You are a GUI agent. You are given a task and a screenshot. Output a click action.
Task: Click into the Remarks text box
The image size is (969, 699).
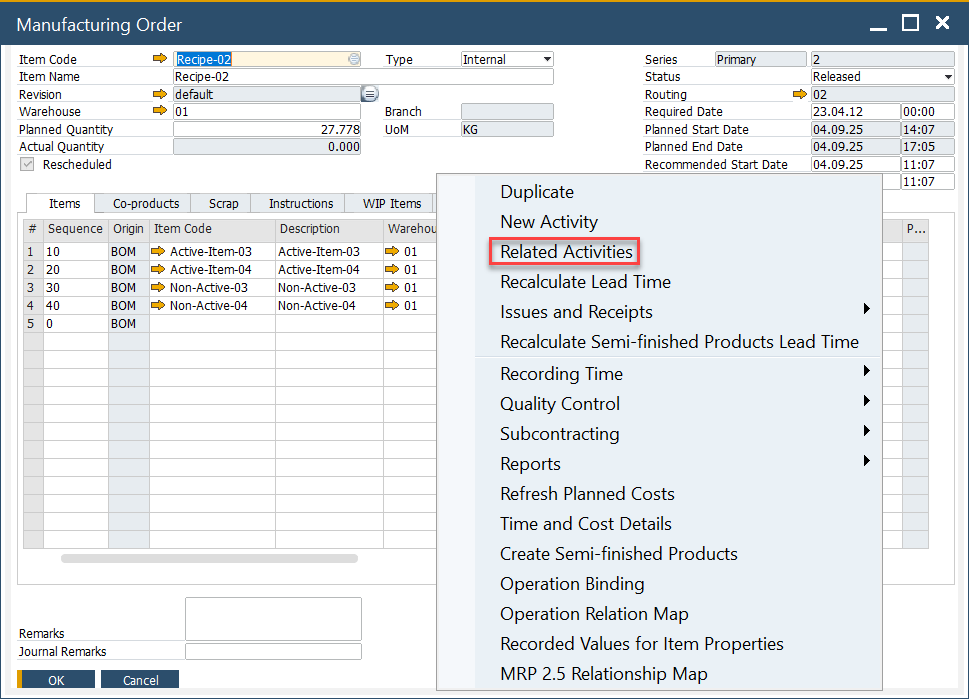273,618
